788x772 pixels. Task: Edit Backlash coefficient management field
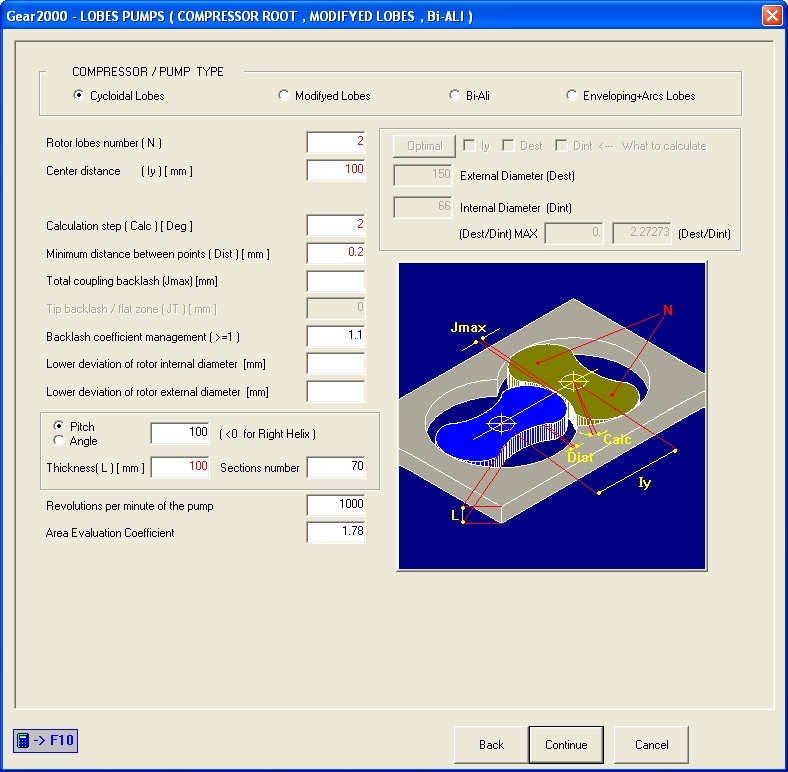pyautogui.click(x=336, y=336)
